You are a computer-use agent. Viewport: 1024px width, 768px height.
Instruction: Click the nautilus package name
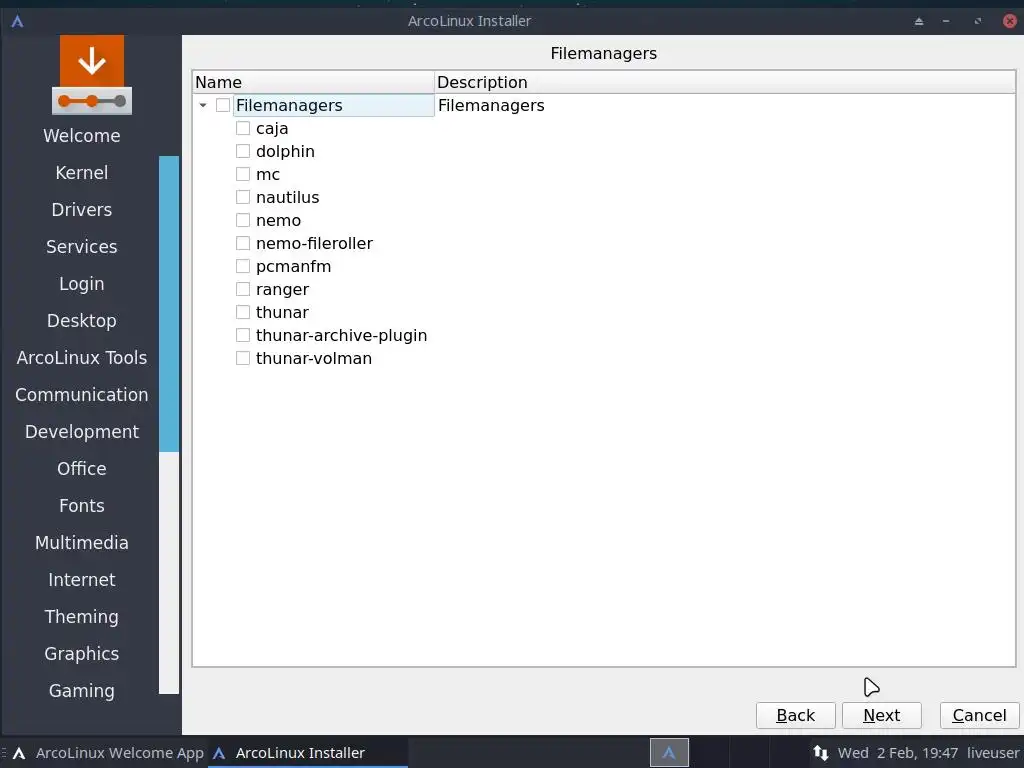[x=287, y=197]
